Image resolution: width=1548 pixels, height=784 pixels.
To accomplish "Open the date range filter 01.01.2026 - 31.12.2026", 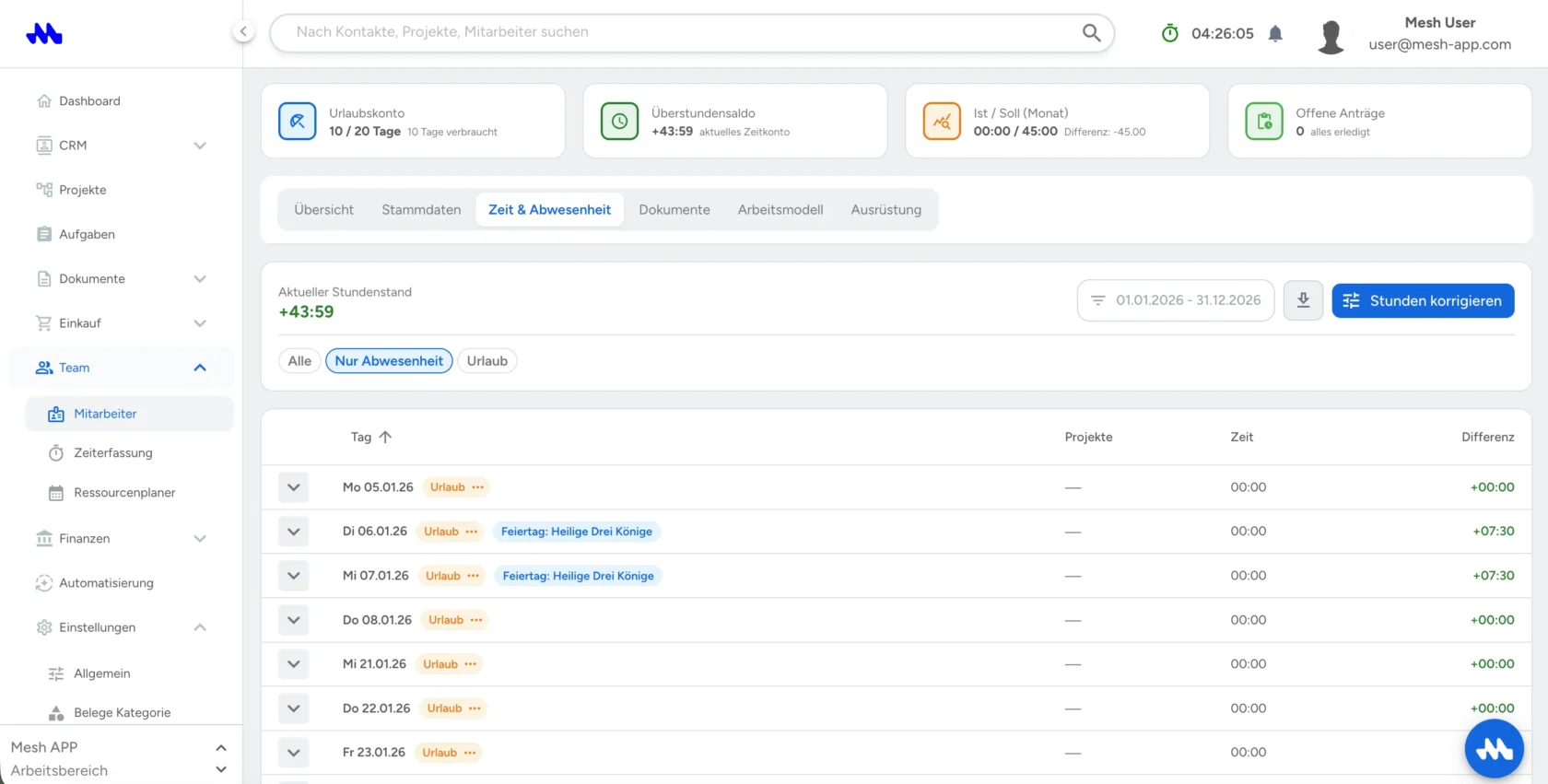I will pos(1176,300).
